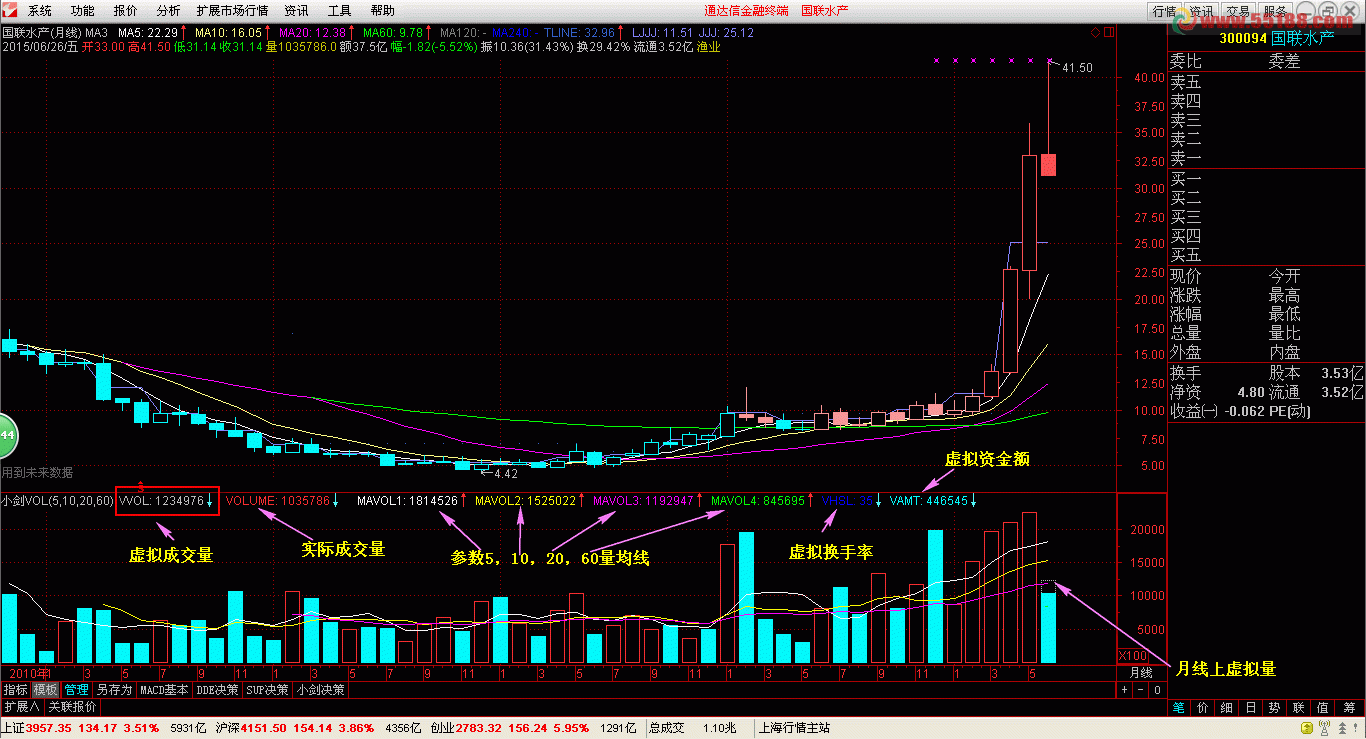Select the 价 tab in side panel
The height and width of the screenshot is (739, 1366).
pyautogui.click(x=1203, y=708)
